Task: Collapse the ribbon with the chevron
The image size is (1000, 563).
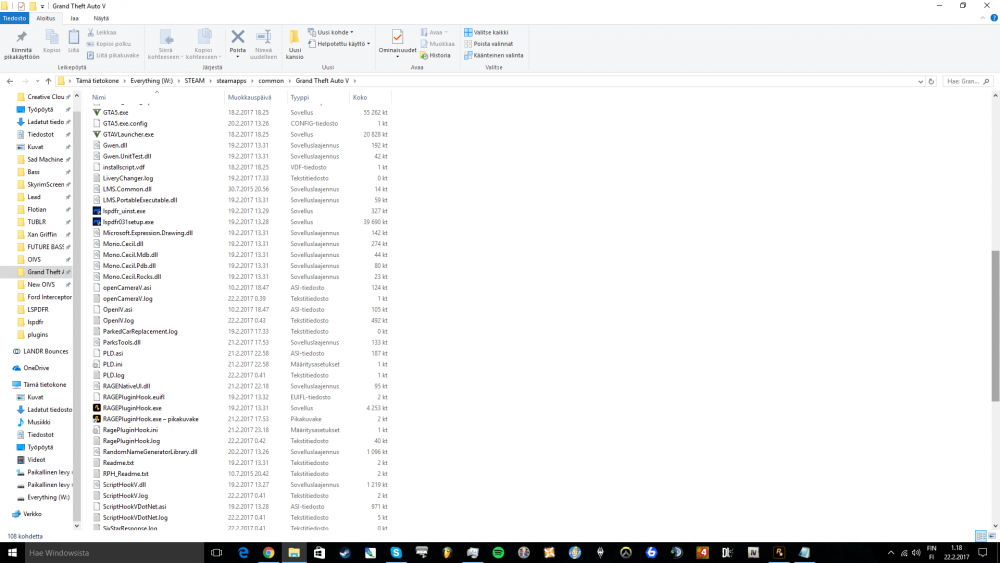Action: [983, 18]
